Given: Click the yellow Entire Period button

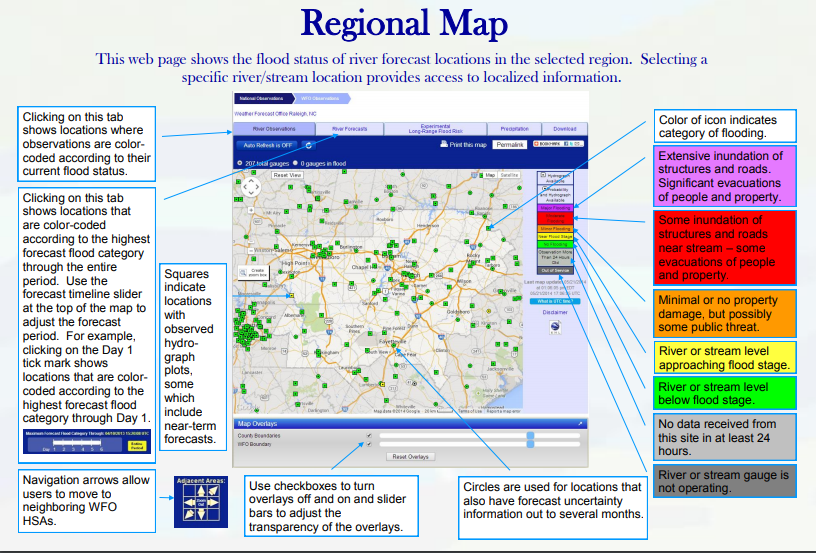Looking at the screenshot, I should point(137,446).
